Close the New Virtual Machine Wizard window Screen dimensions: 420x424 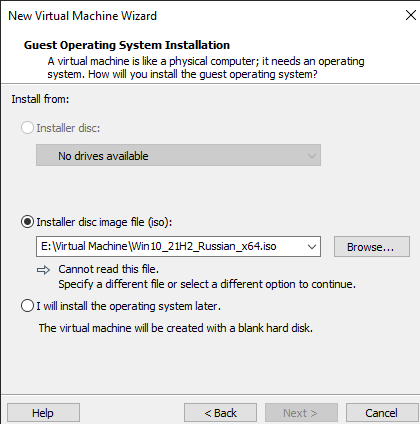[411, 15]
